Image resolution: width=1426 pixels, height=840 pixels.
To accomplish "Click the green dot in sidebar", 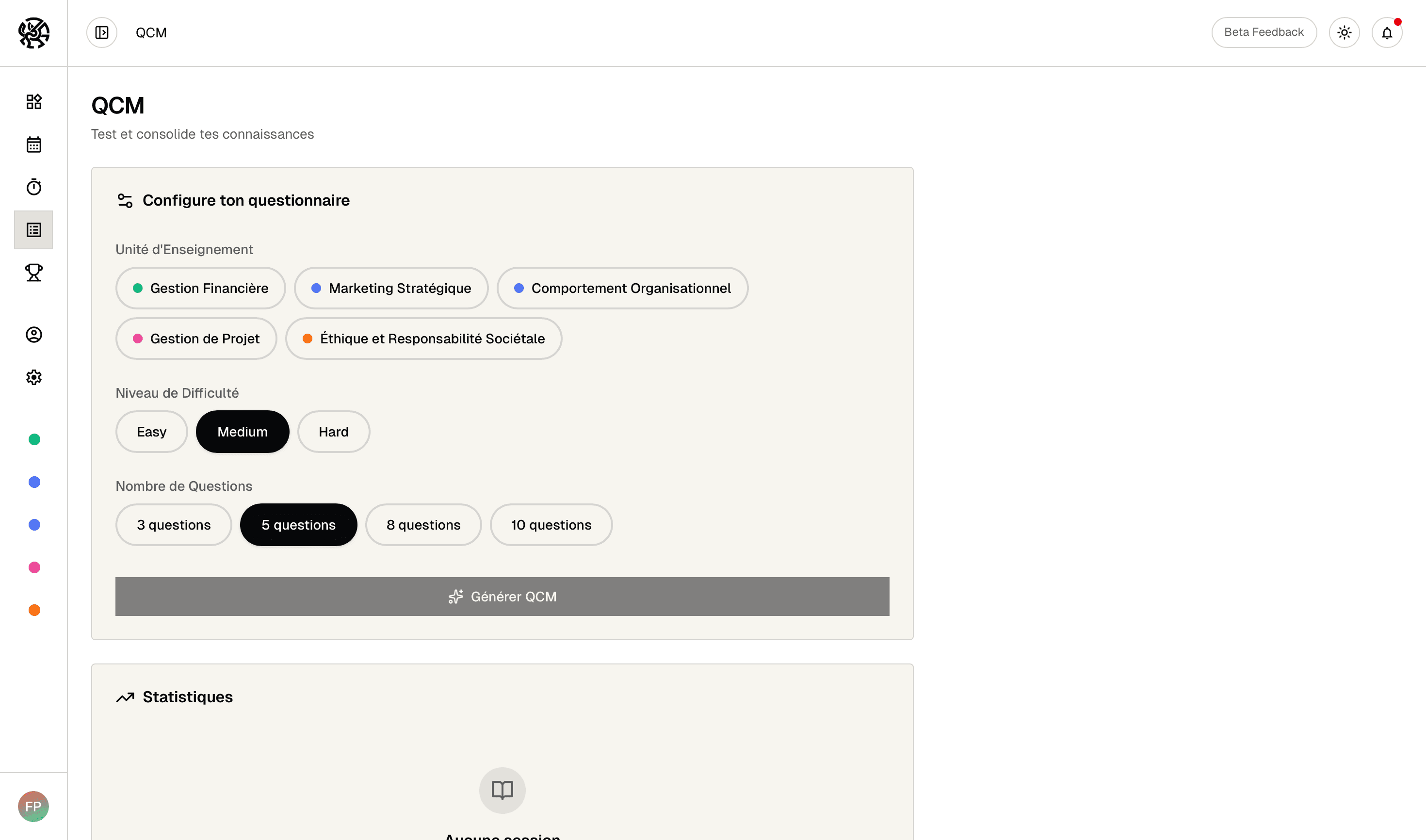I will 34,440.
